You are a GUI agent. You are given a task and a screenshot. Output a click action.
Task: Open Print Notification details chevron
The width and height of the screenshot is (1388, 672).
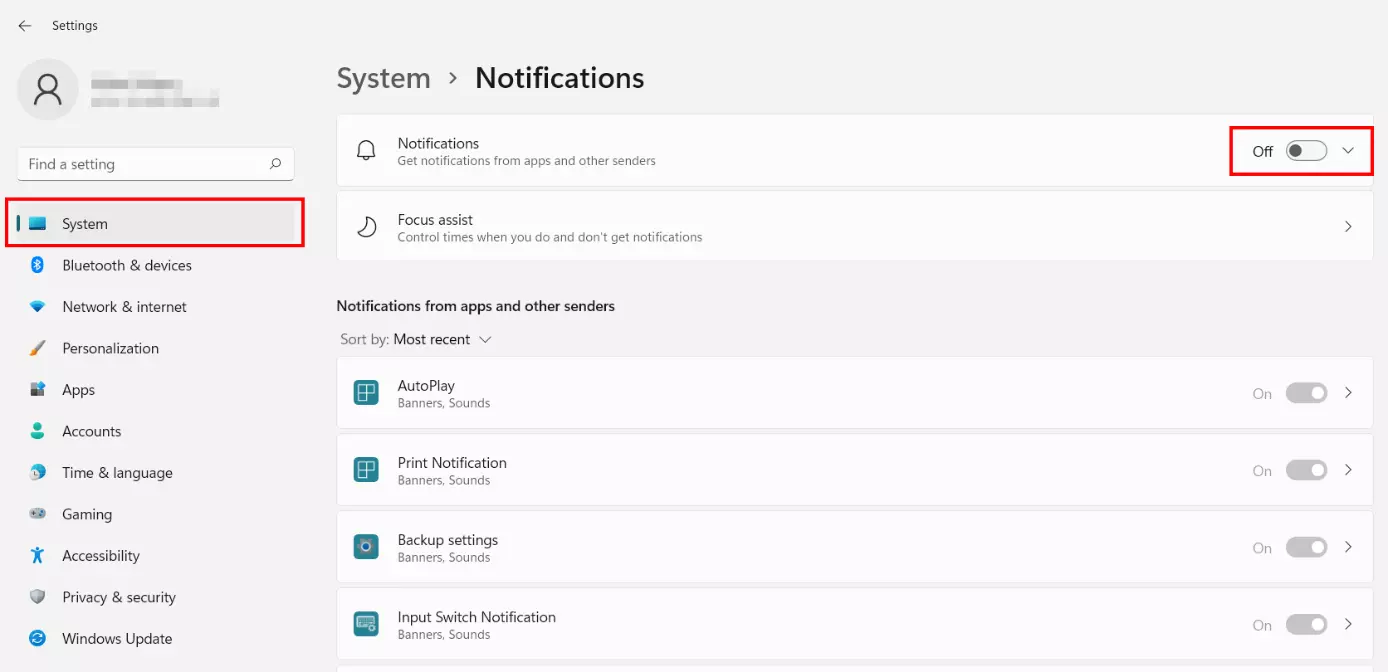point(1348,470)
